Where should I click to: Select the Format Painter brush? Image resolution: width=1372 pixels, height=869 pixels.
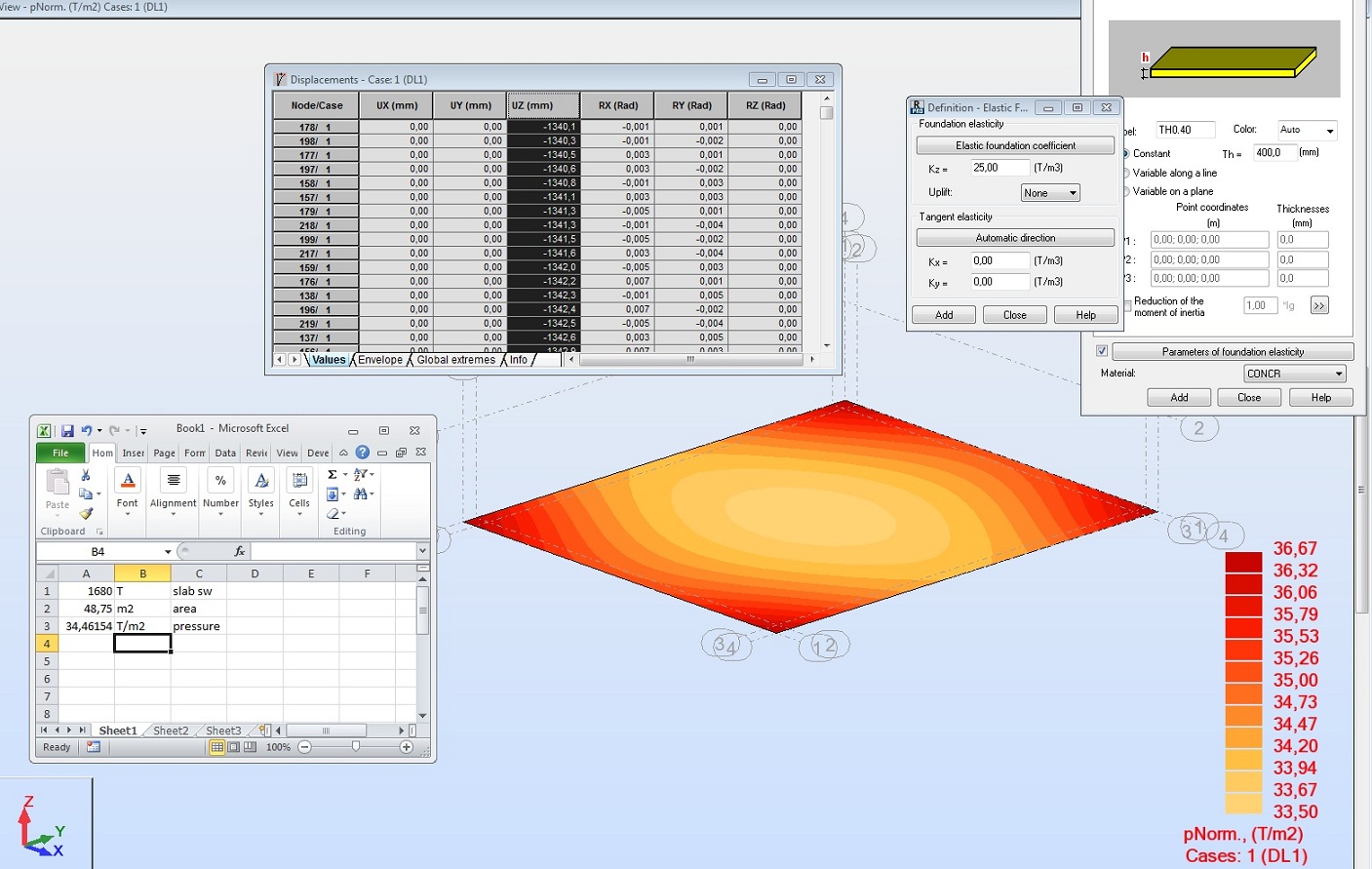pyautogui.click(x=86, y=513)
